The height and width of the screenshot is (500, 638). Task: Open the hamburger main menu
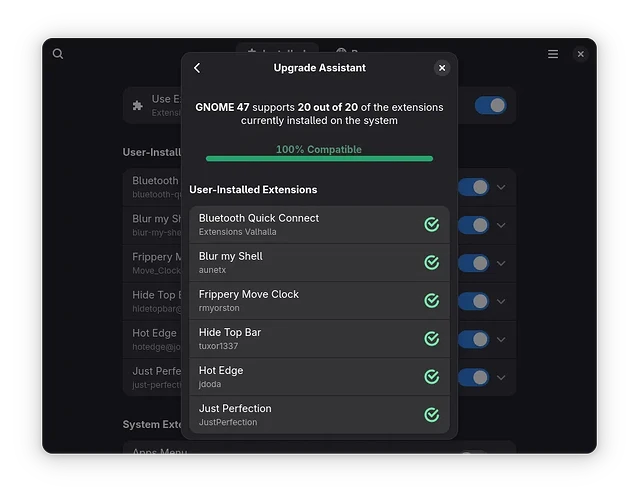[553, 54]
